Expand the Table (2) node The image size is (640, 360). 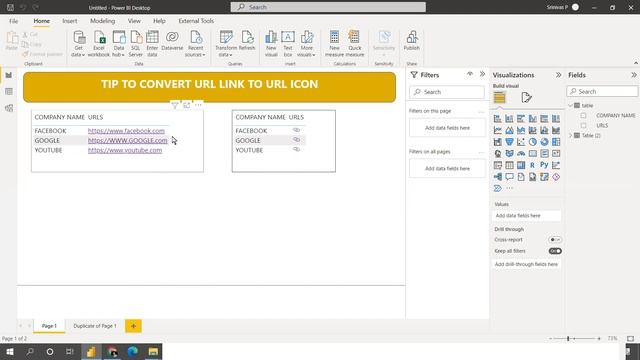click(x=571, y=135)
